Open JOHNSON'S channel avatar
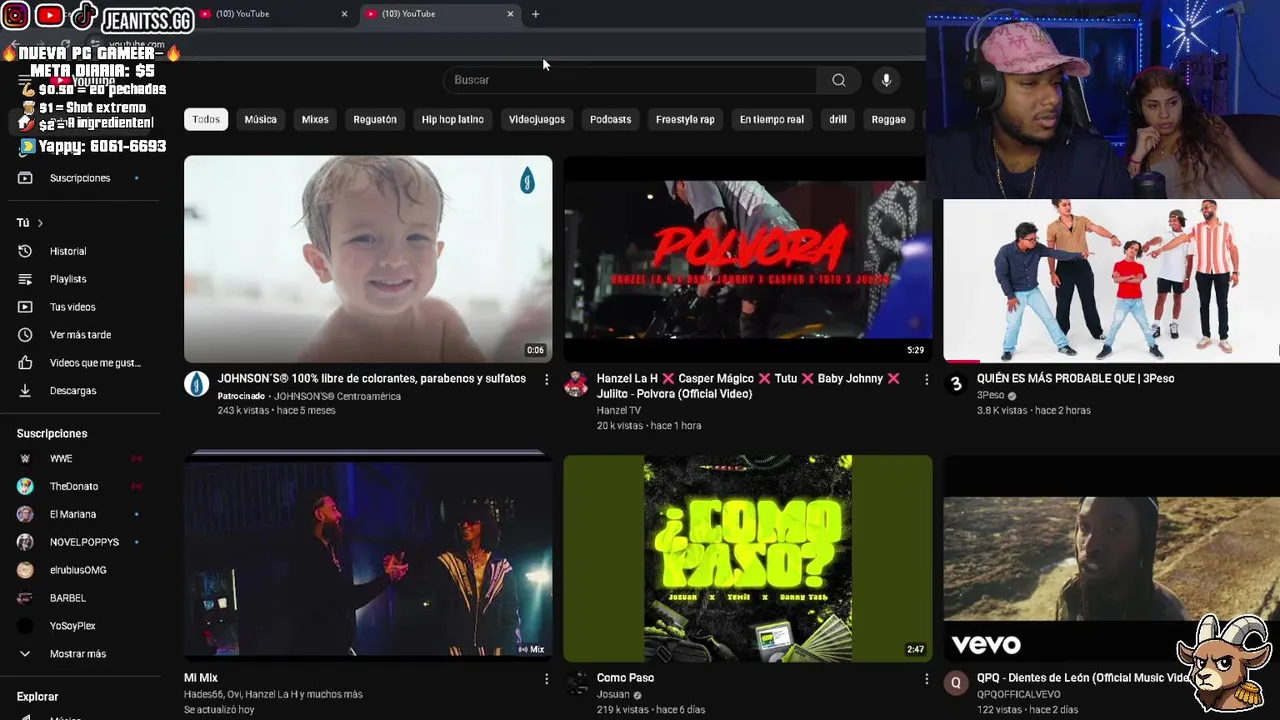 196,384
